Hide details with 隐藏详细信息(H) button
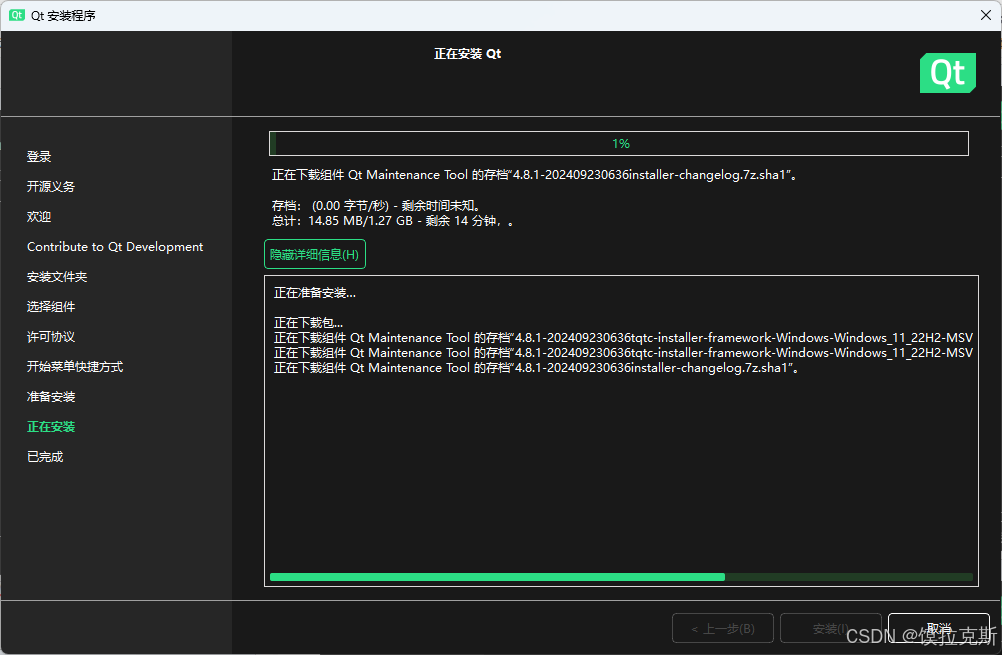The height and width of the screenshot is (655, 1002). 314,254
